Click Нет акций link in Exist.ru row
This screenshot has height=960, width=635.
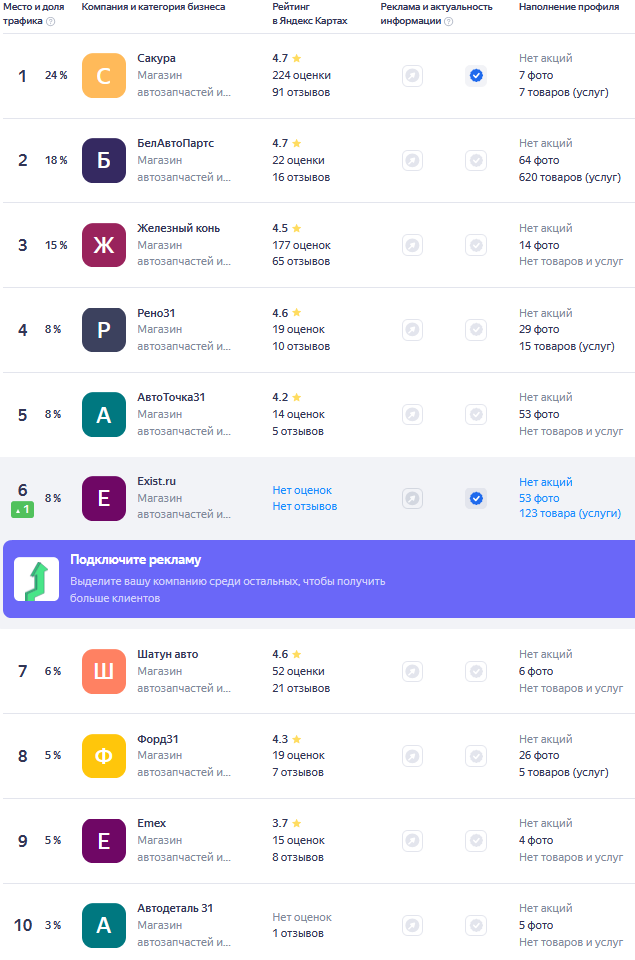pyautogui.click(x=546, y=482)
